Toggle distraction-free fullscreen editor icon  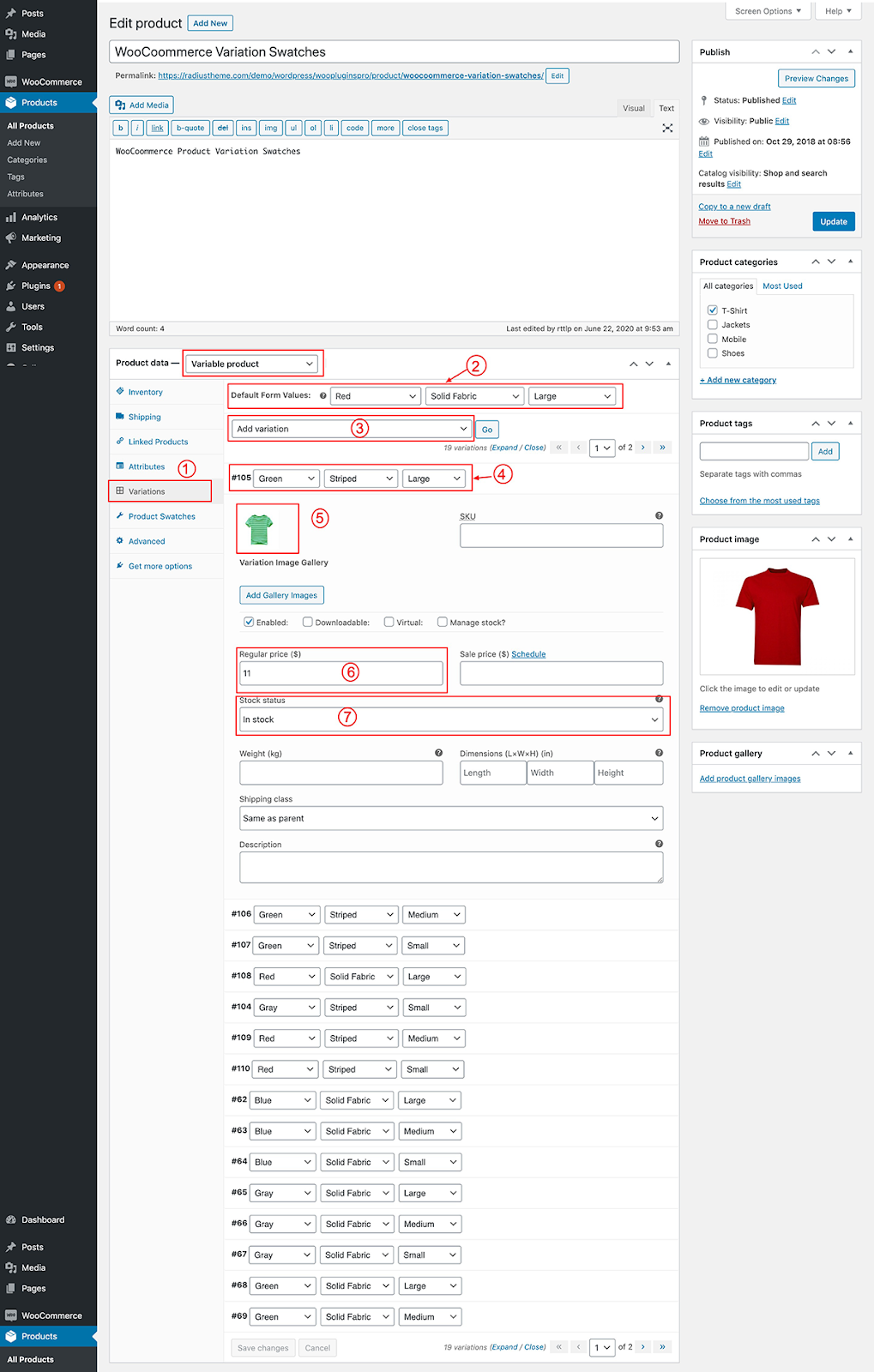(667, 128)
